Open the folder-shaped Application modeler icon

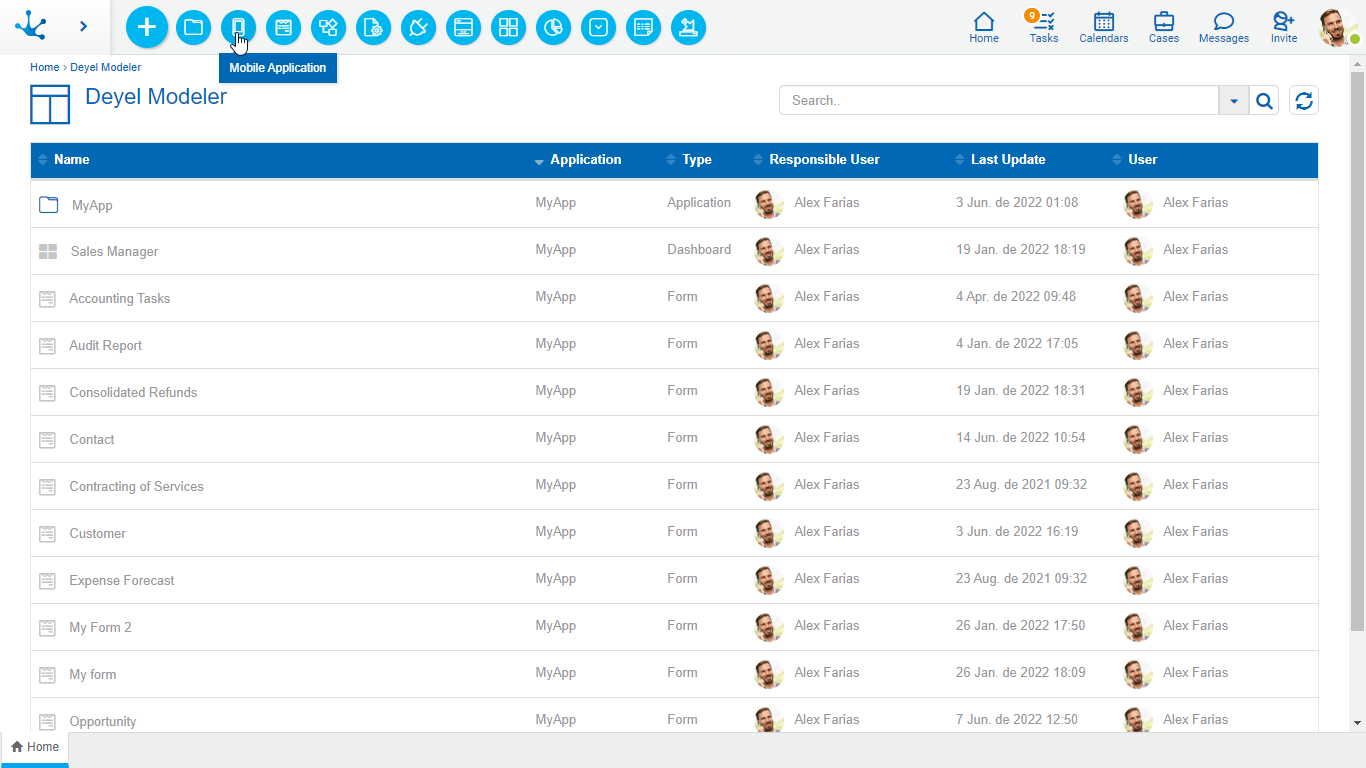tap(193, 28)
